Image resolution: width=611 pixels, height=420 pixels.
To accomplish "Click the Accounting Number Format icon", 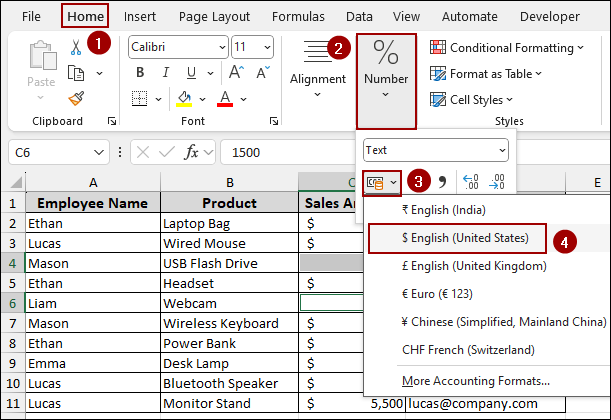I will pyautogui.click(x=376, y=182).
